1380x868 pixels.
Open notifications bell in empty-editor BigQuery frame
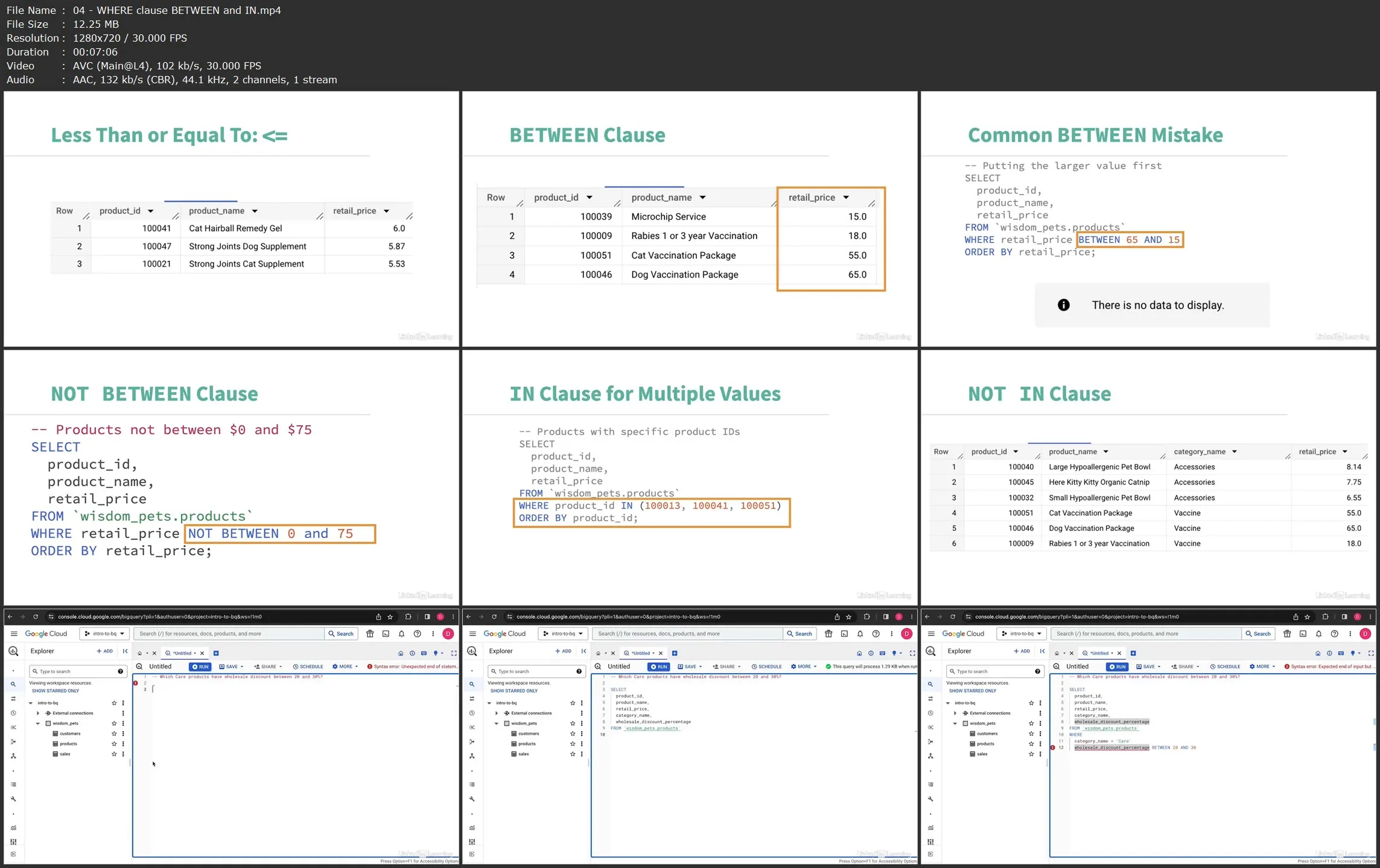(x=401, y=633)
